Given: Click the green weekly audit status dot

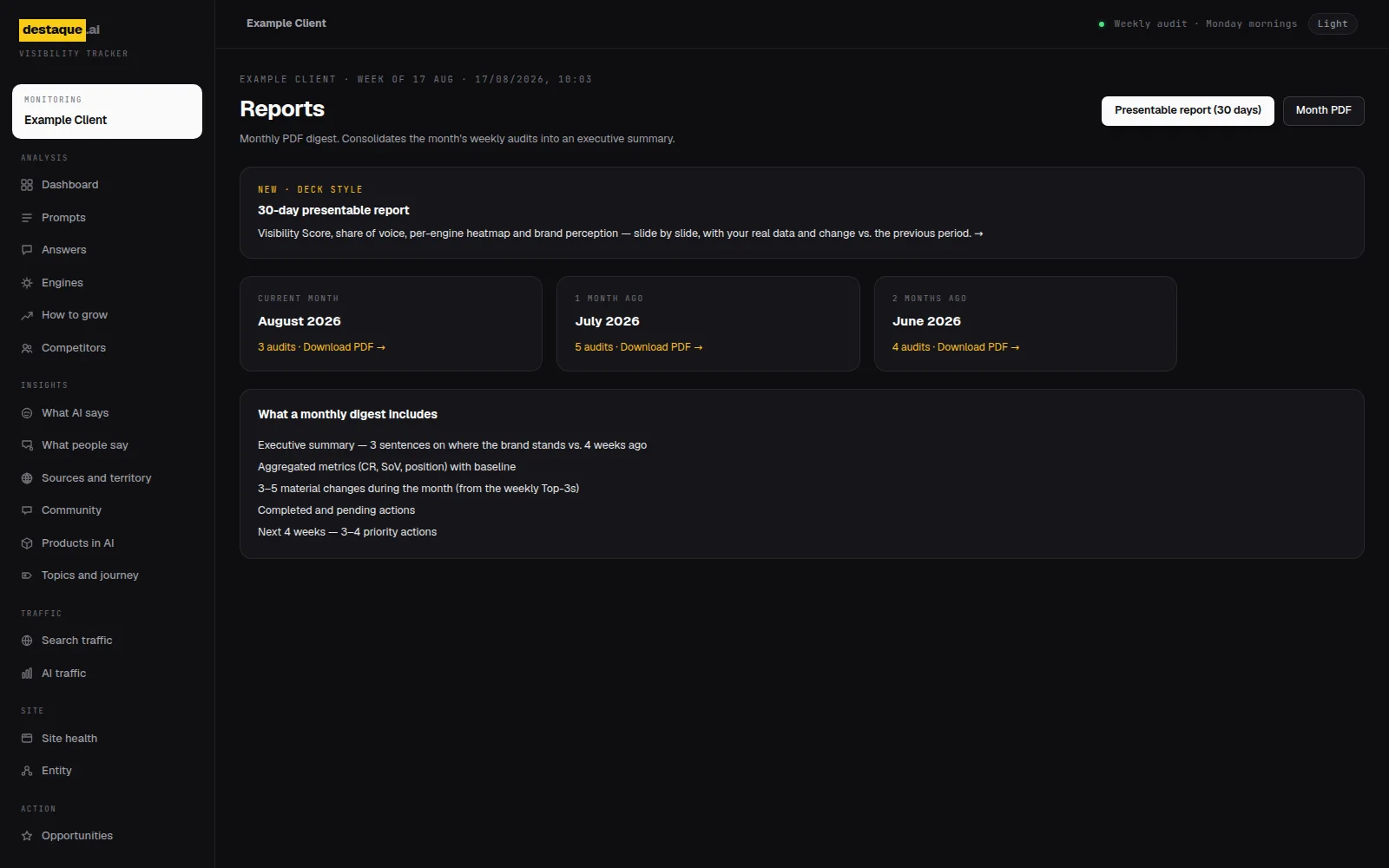Looking at the screenshot, I should point(1102,24).
